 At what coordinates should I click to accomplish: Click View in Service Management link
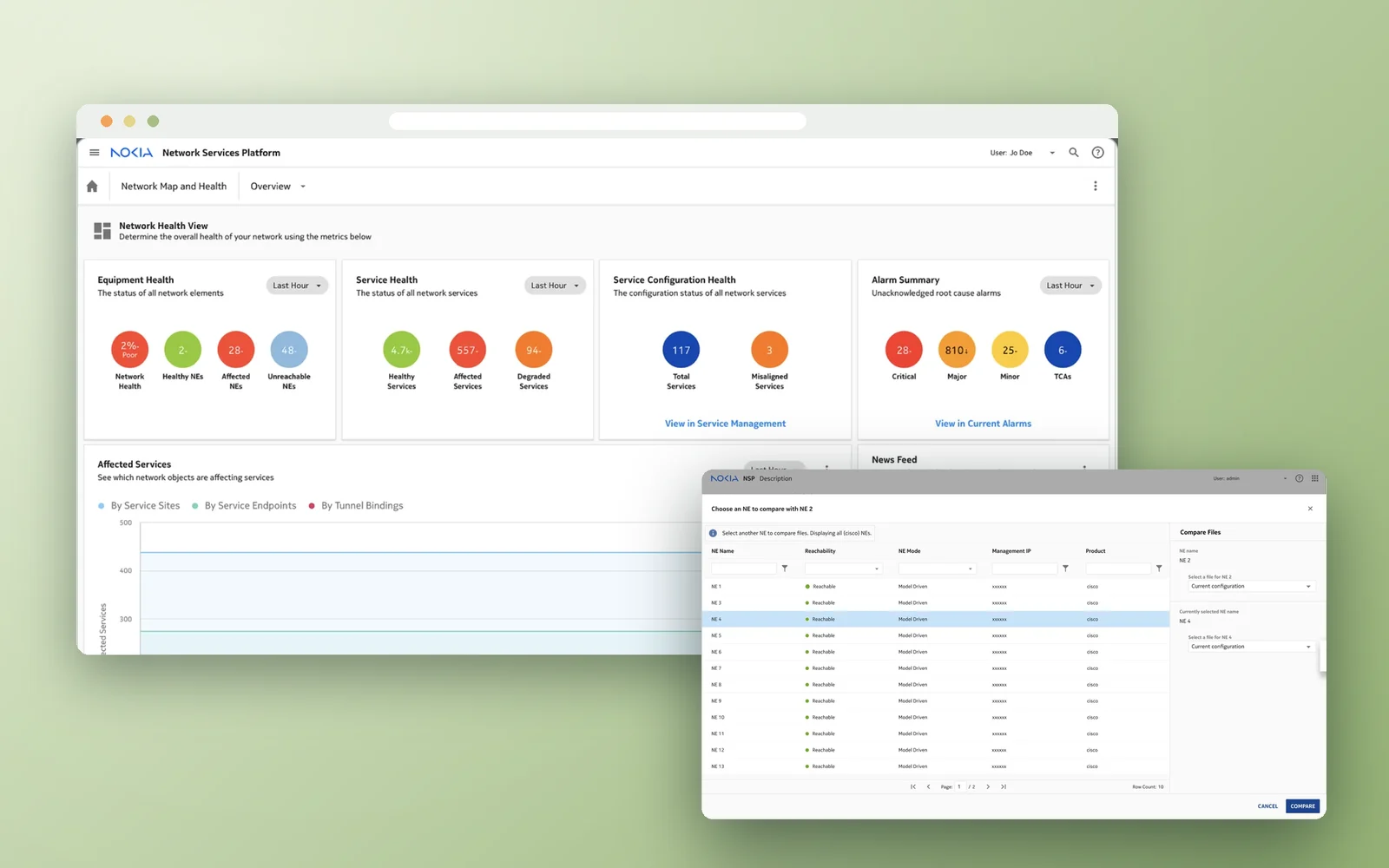725,424
